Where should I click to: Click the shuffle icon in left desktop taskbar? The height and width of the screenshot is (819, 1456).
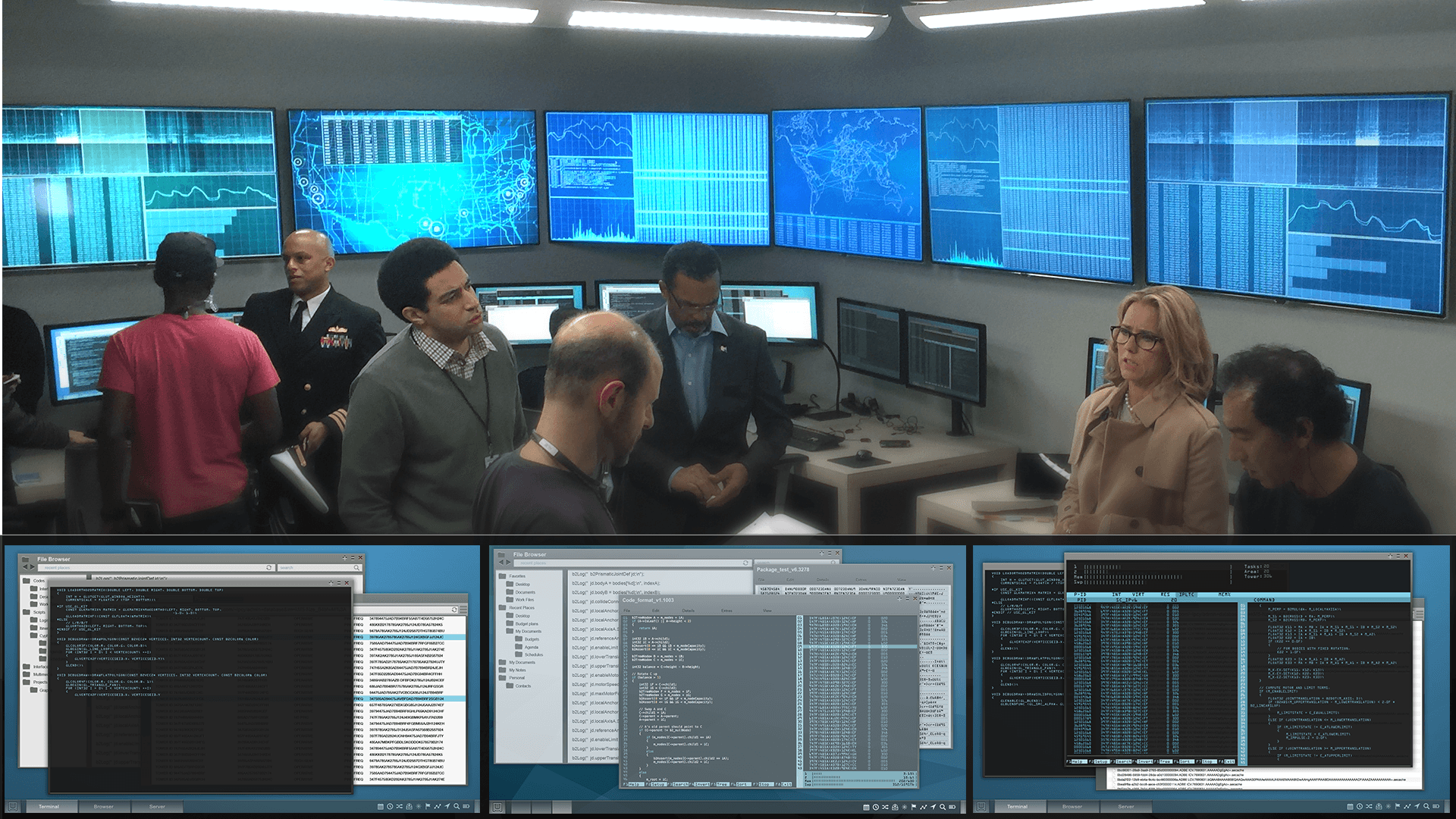[x=399, y=806]
